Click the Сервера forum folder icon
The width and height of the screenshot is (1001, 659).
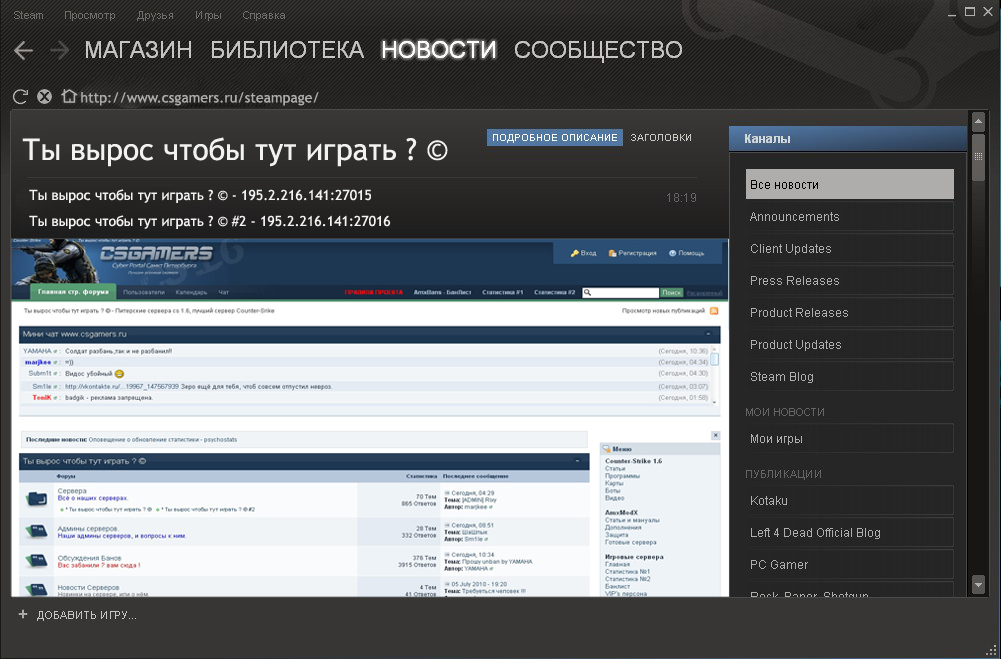coord(37,499)
